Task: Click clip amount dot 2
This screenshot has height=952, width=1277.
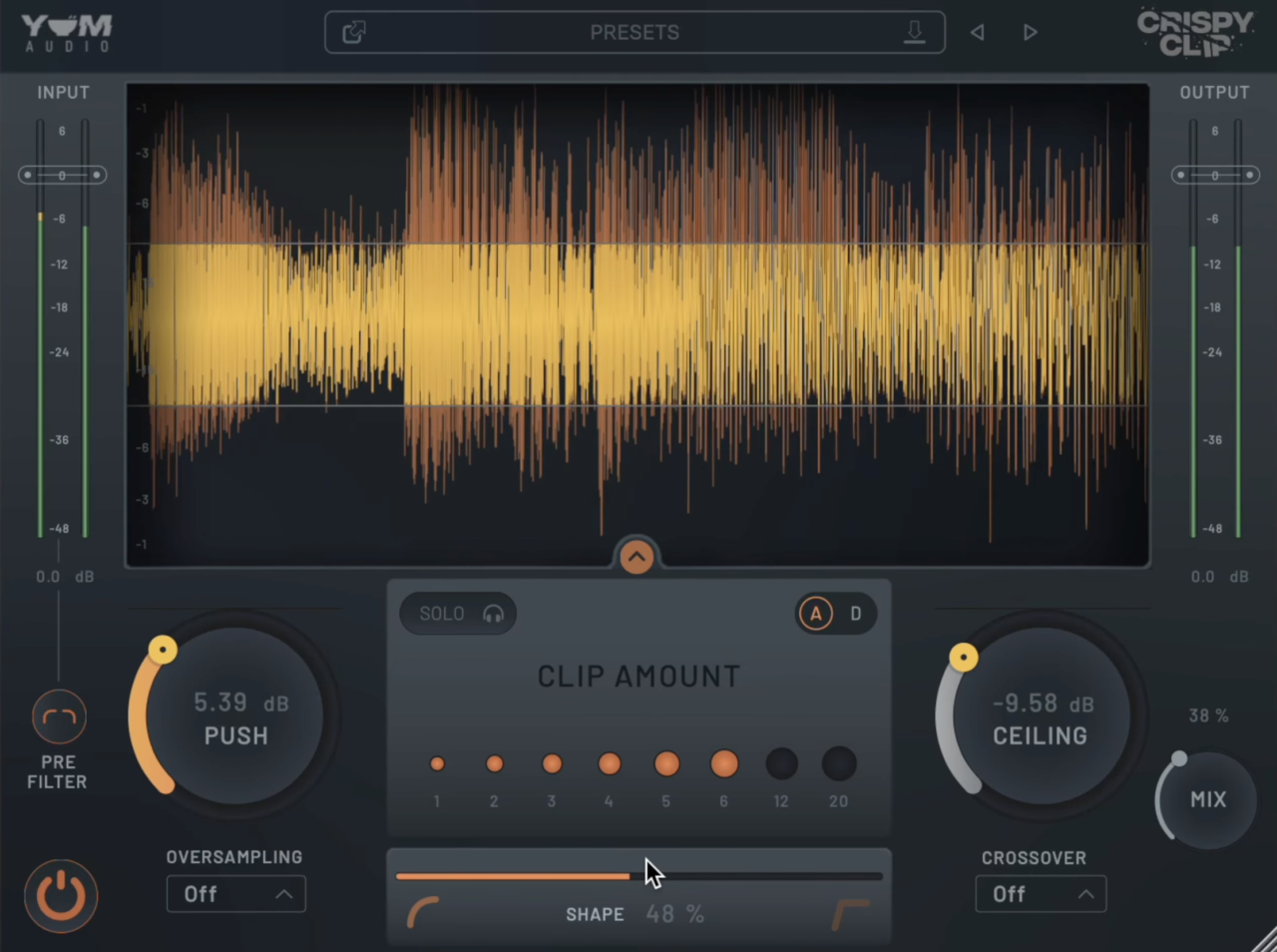Action: [x=495, y=764]
